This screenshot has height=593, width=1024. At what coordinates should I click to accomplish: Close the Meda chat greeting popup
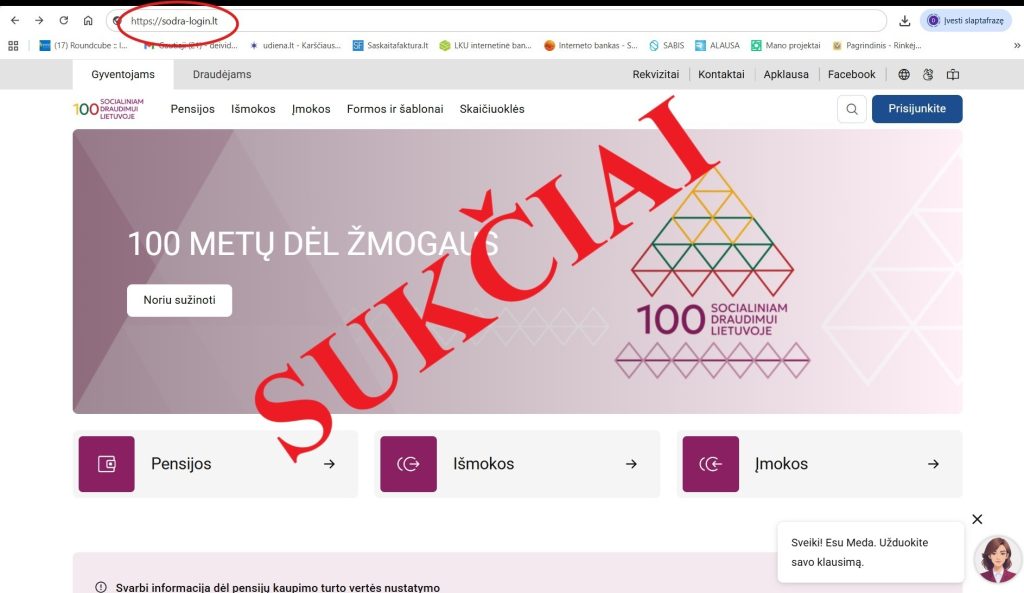977,519
